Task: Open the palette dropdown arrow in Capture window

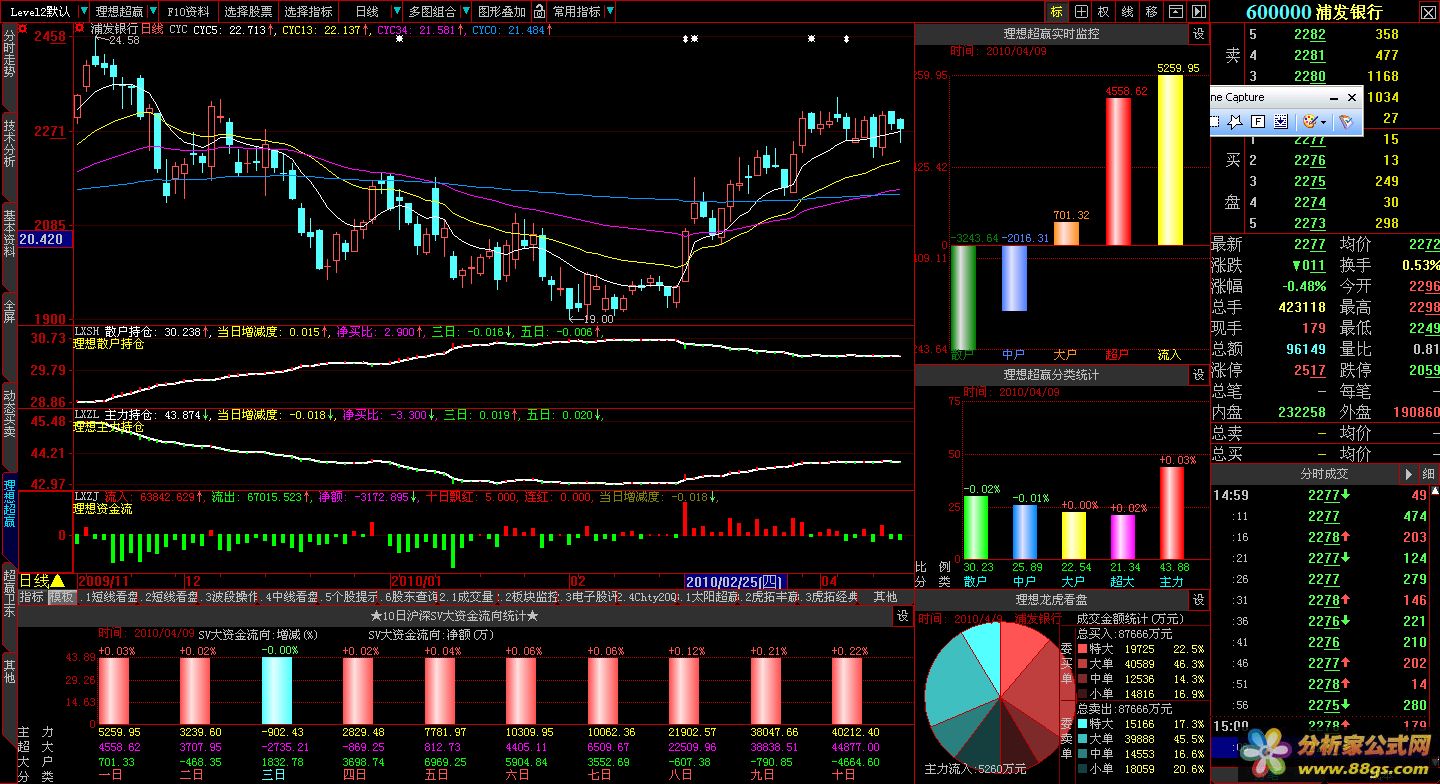Action: point(1323,122)
